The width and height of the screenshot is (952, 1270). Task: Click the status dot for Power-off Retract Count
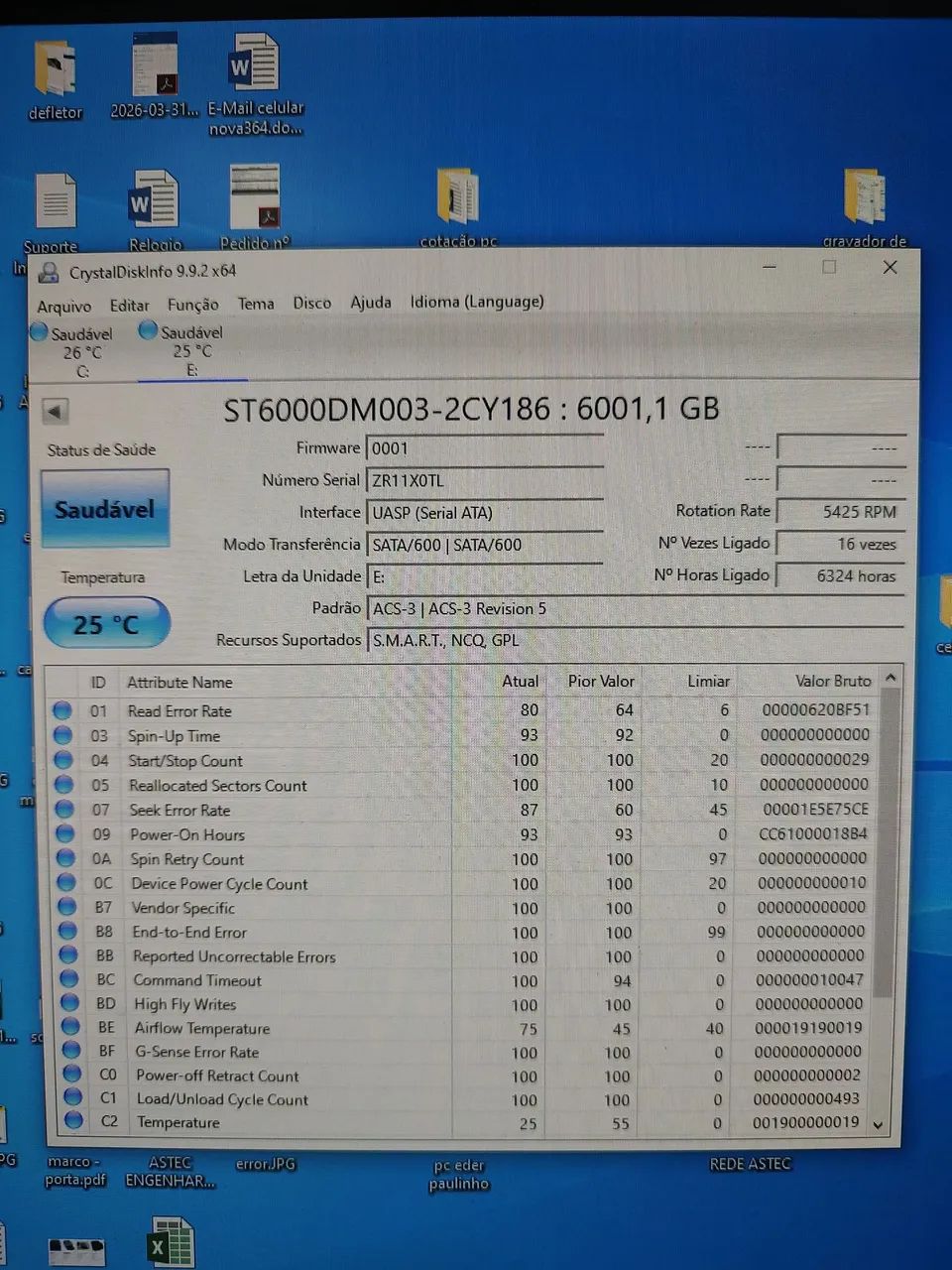click(71, 1074)
